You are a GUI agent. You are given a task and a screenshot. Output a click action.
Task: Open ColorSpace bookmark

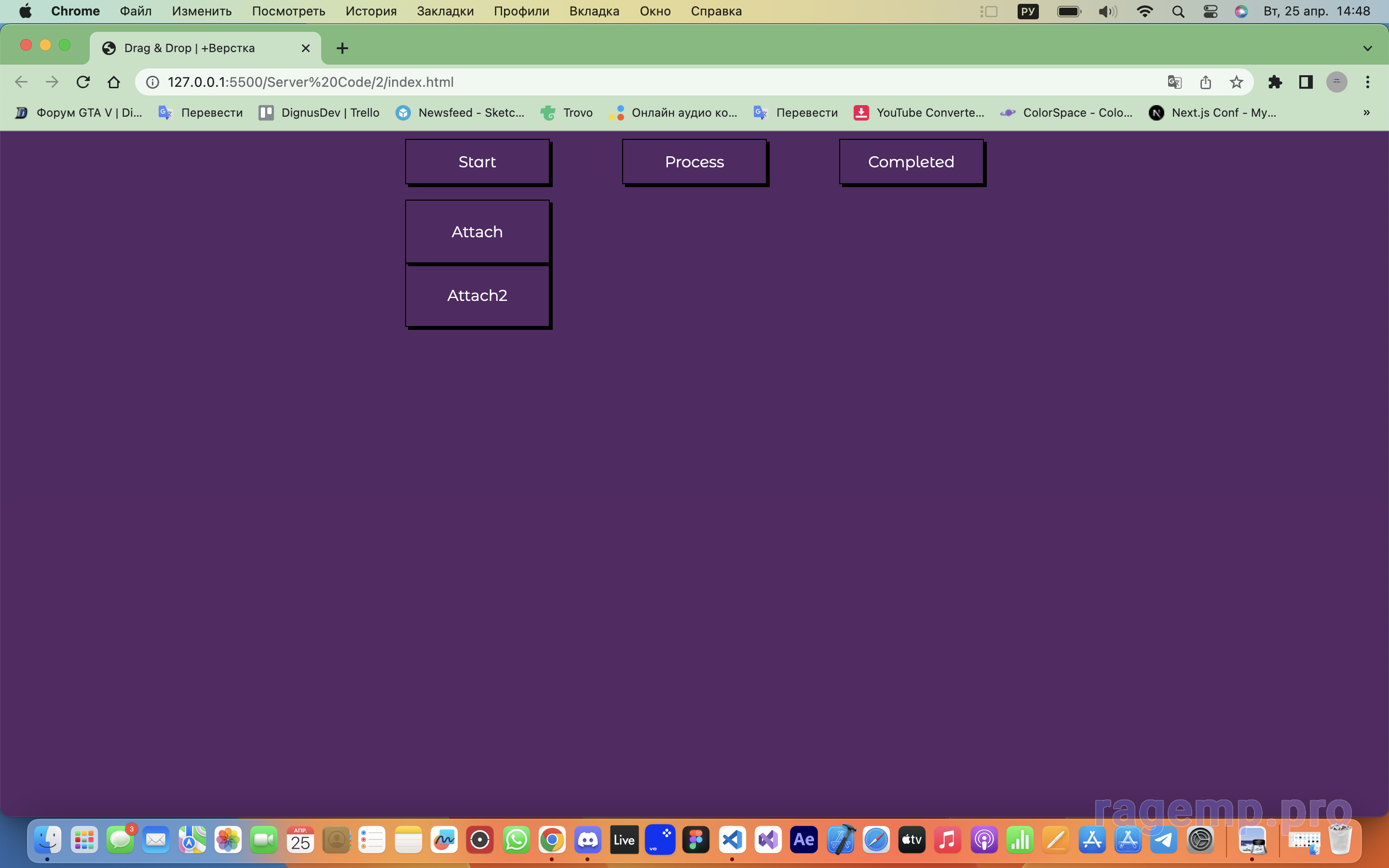pos(1066,112)
